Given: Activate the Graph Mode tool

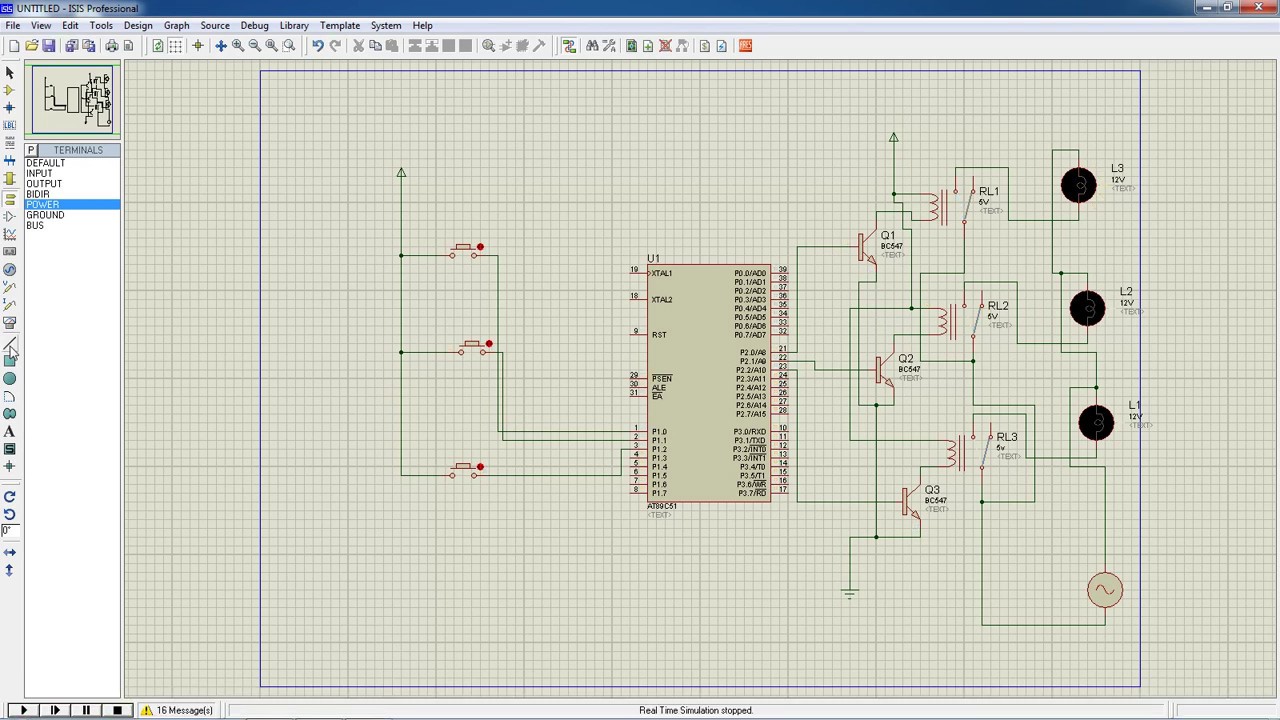Looking at the screenshot, I should (10, 234).
